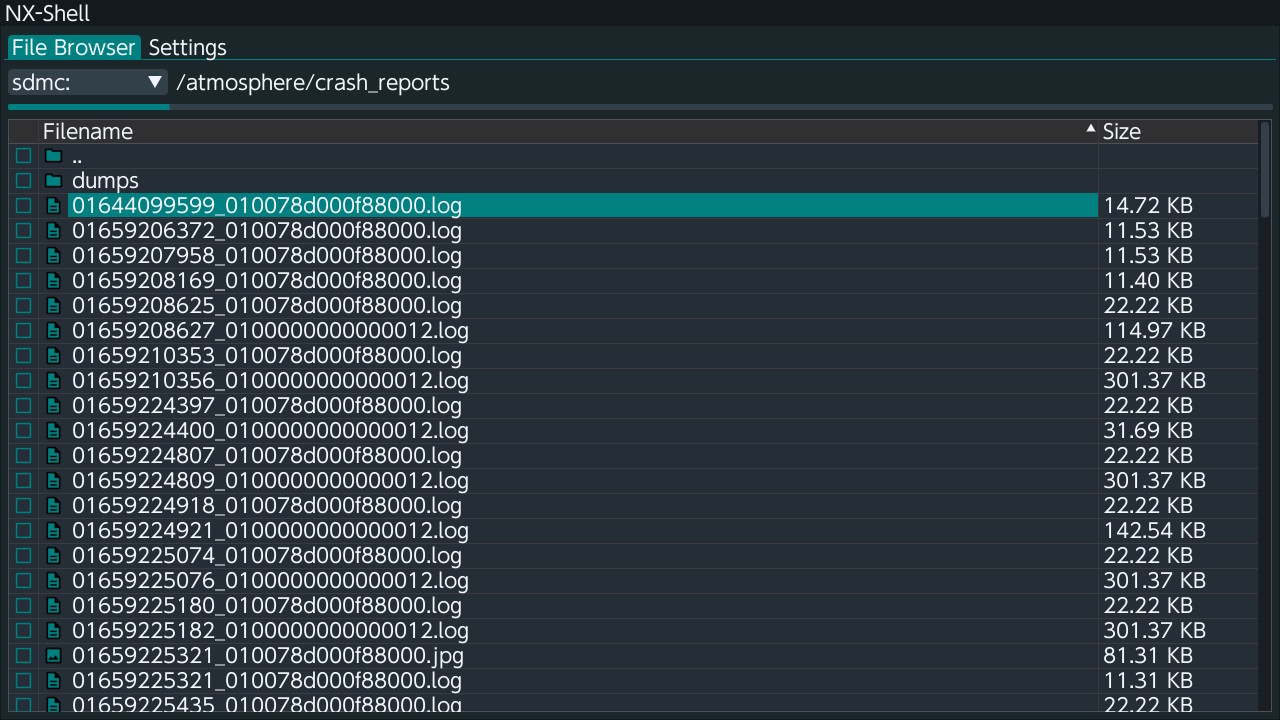Click file icon of 01659224809_0100000000000012.log
The height and width of the screenshot is (720, 1280).
pyautogui.click(x=54, y=481)
